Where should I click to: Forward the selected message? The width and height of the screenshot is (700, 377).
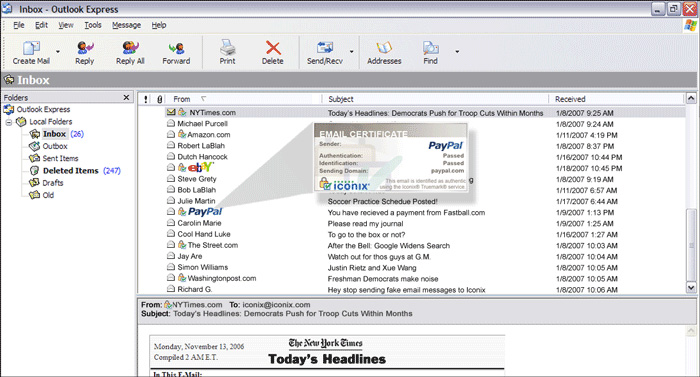[176, 52]
